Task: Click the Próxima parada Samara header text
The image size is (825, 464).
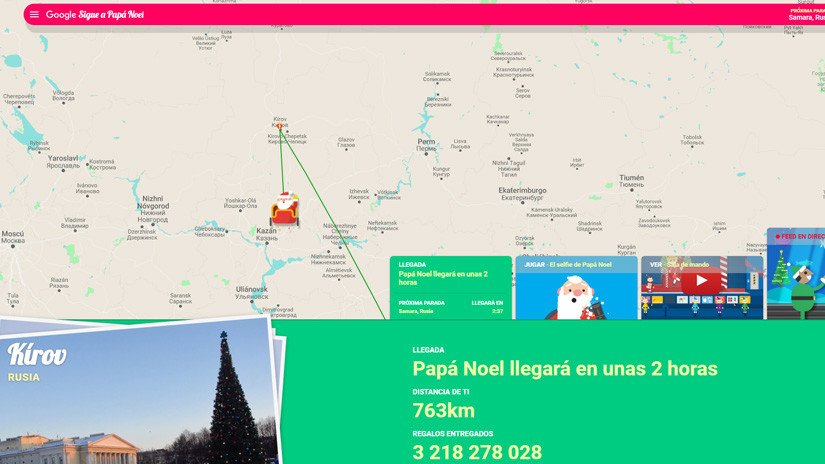Action: (805, 15)
